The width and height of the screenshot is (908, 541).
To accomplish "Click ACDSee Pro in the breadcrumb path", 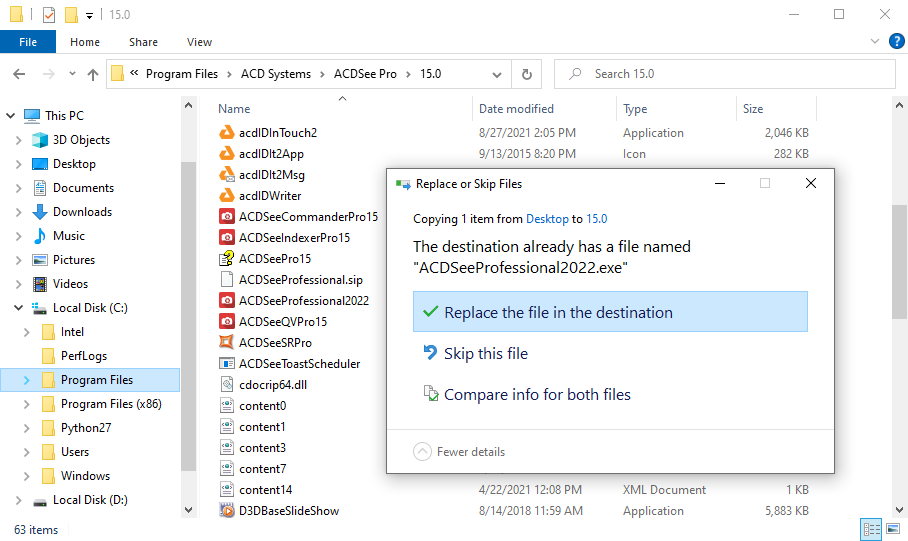I will click(365, 74).
